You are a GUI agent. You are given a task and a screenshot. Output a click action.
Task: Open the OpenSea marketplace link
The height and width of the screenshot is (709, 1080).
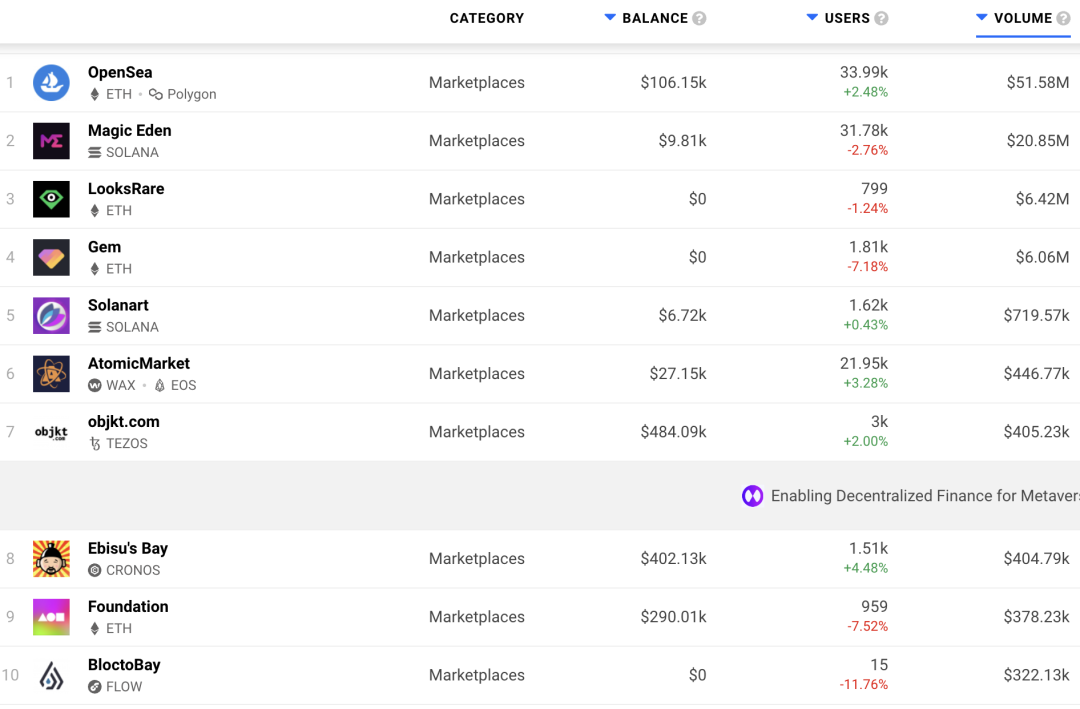[120, 72]
